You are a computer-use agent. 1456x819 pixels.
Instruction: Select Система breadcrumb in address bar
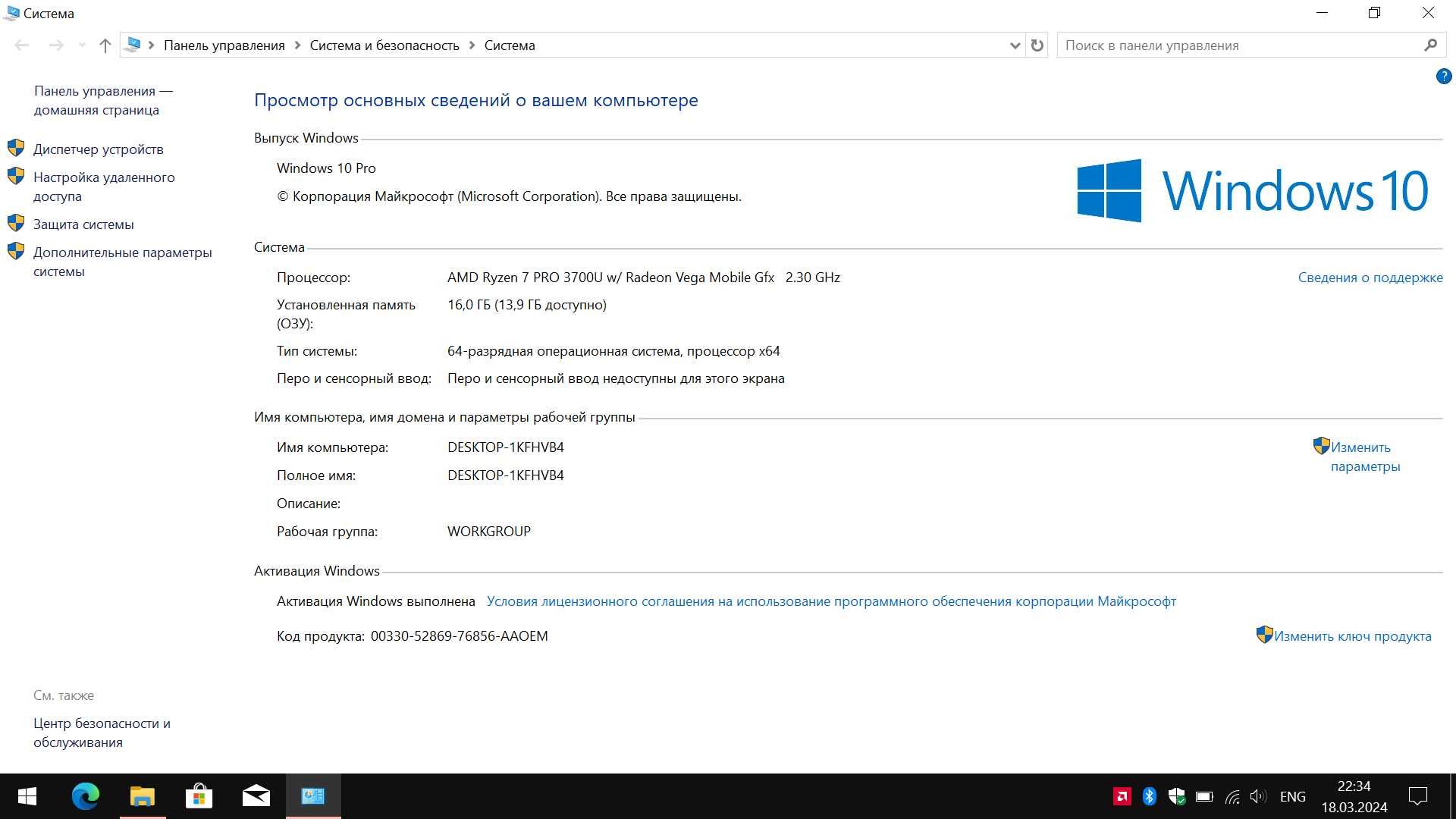pyautogui.click(x=510, y=45)
